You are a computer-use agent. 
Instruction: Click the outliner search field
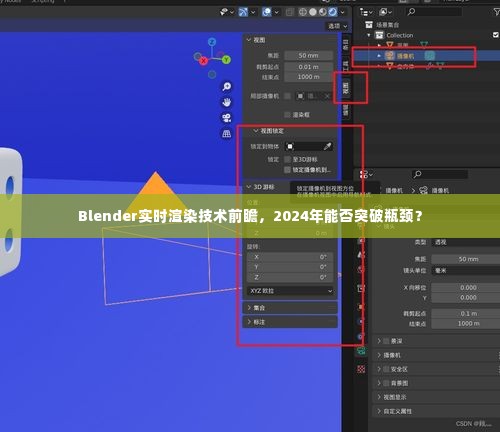tap(434, 12)
